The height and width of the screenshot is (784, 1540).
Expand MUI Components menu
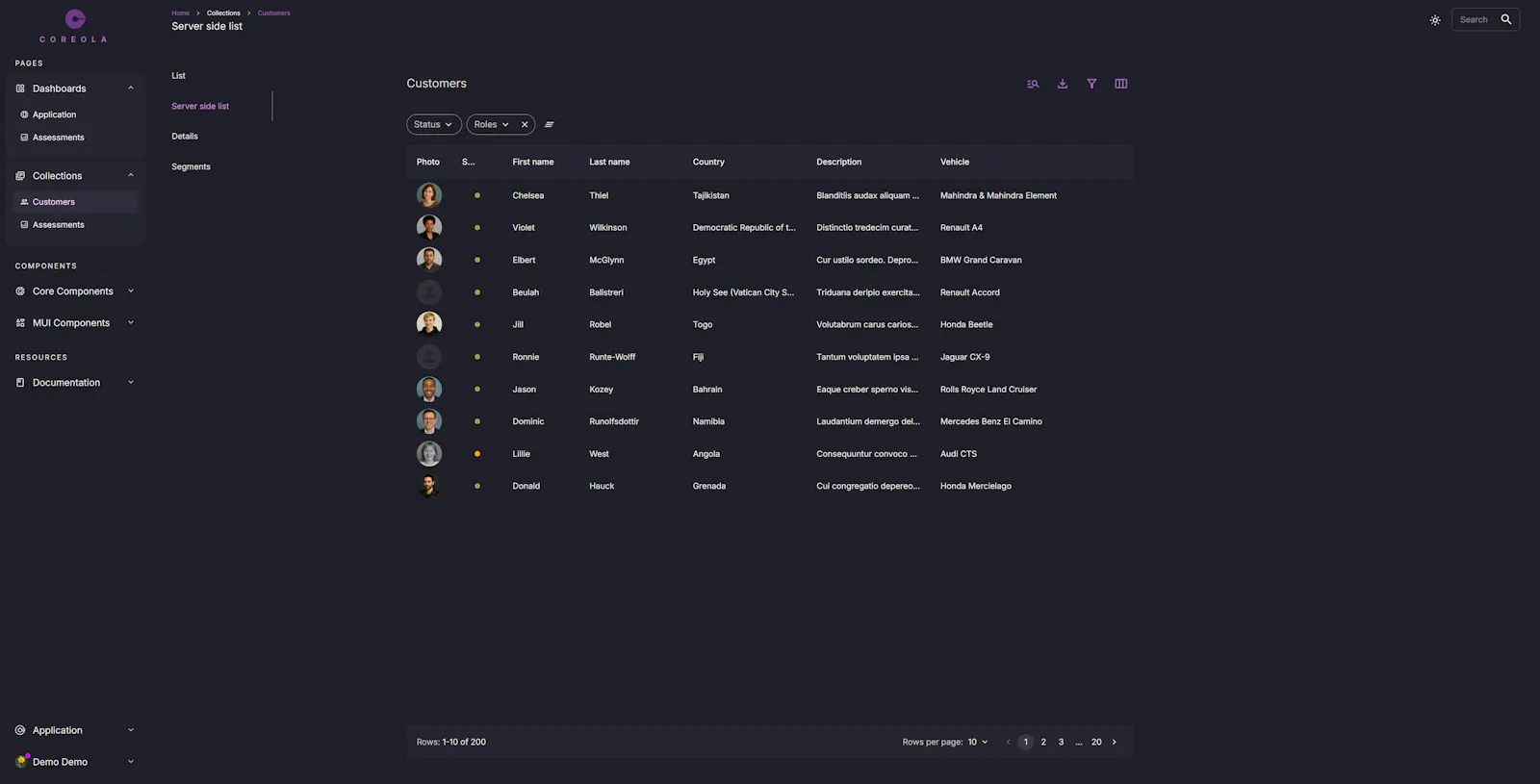point(75,323)
